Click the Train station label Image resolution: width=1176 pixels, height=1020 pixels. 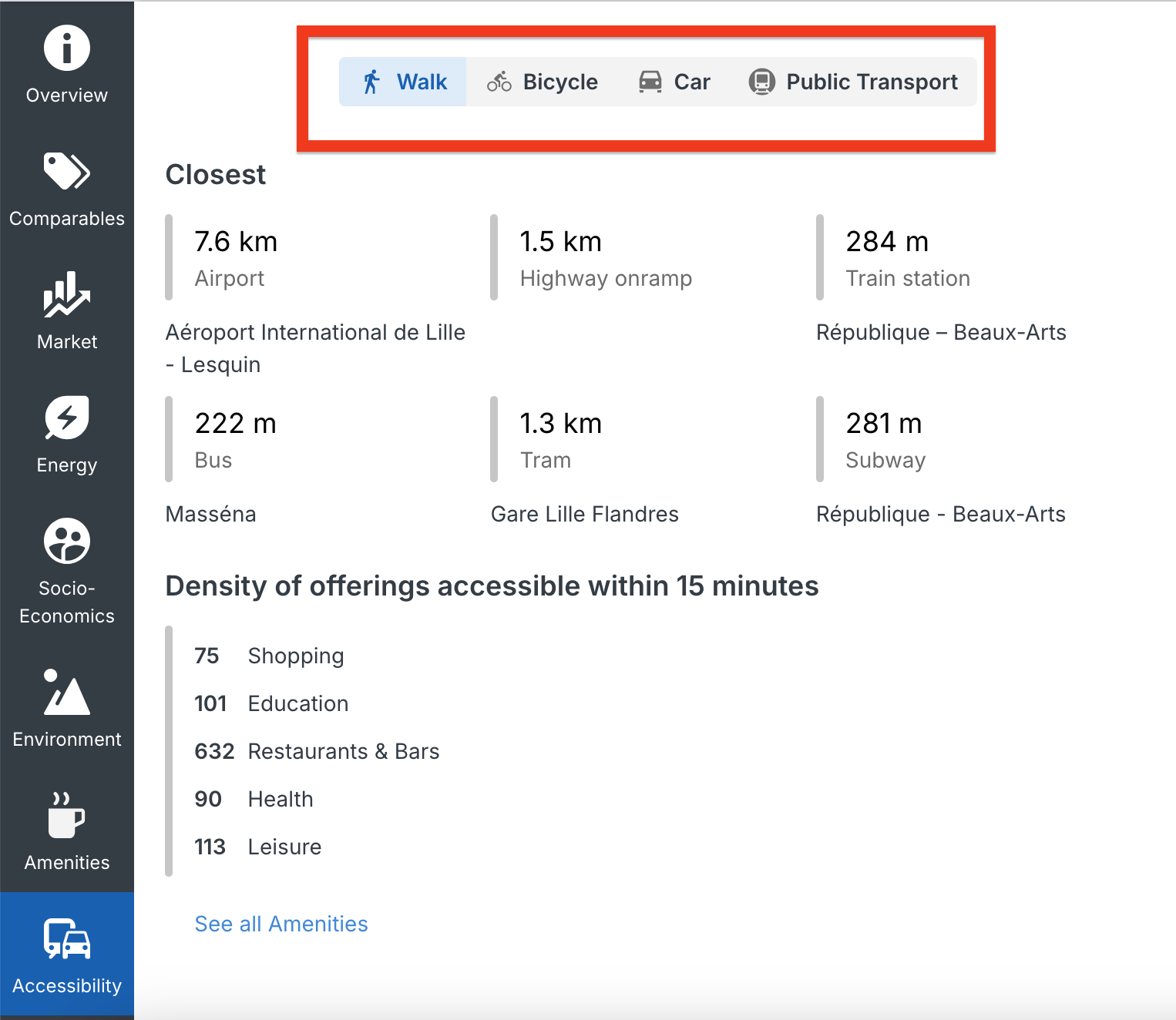pos(908,278)
